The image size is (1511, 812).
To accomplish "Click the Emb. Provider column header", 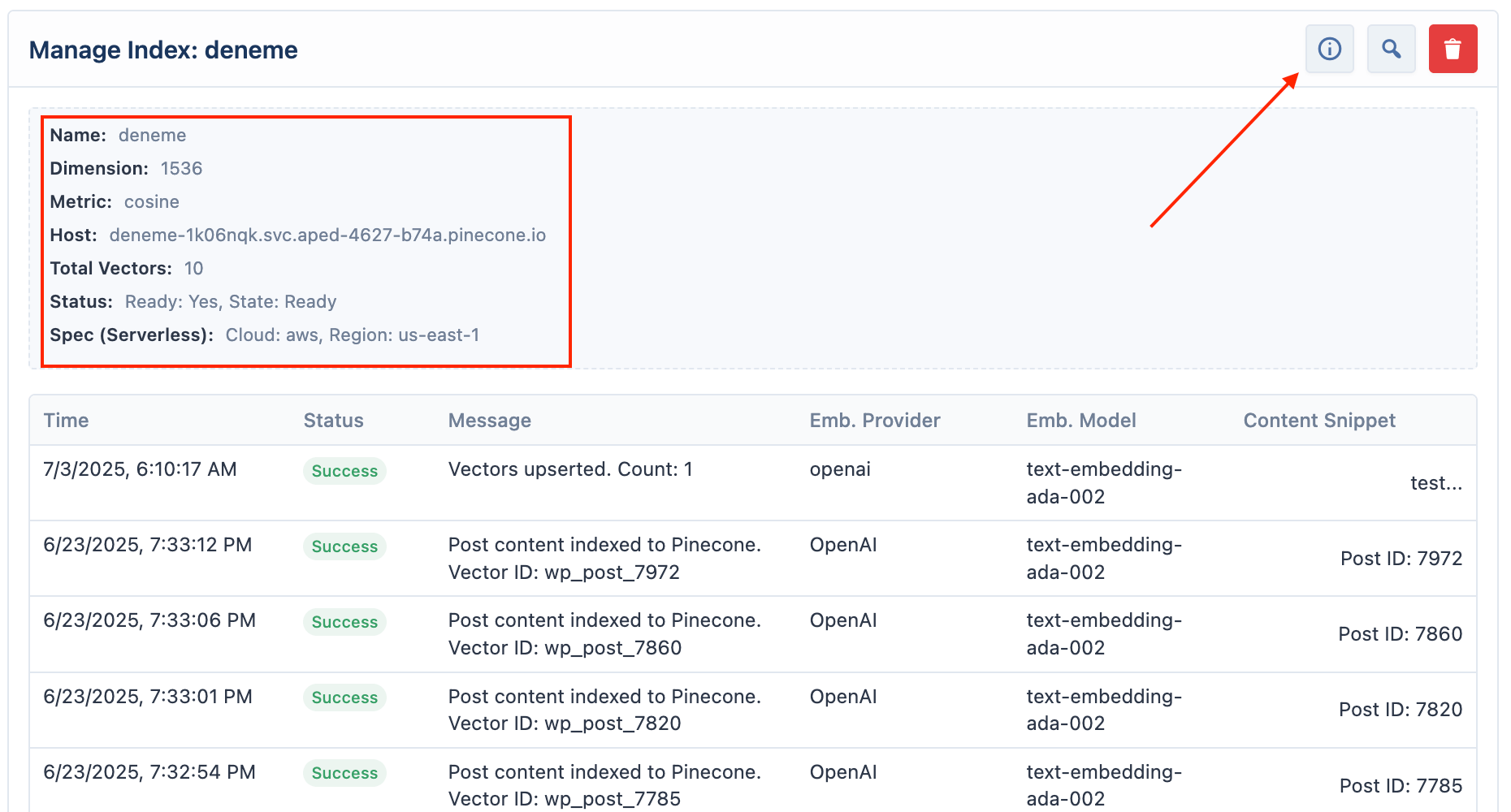I will pyautogui.click(x=875, y=421).
